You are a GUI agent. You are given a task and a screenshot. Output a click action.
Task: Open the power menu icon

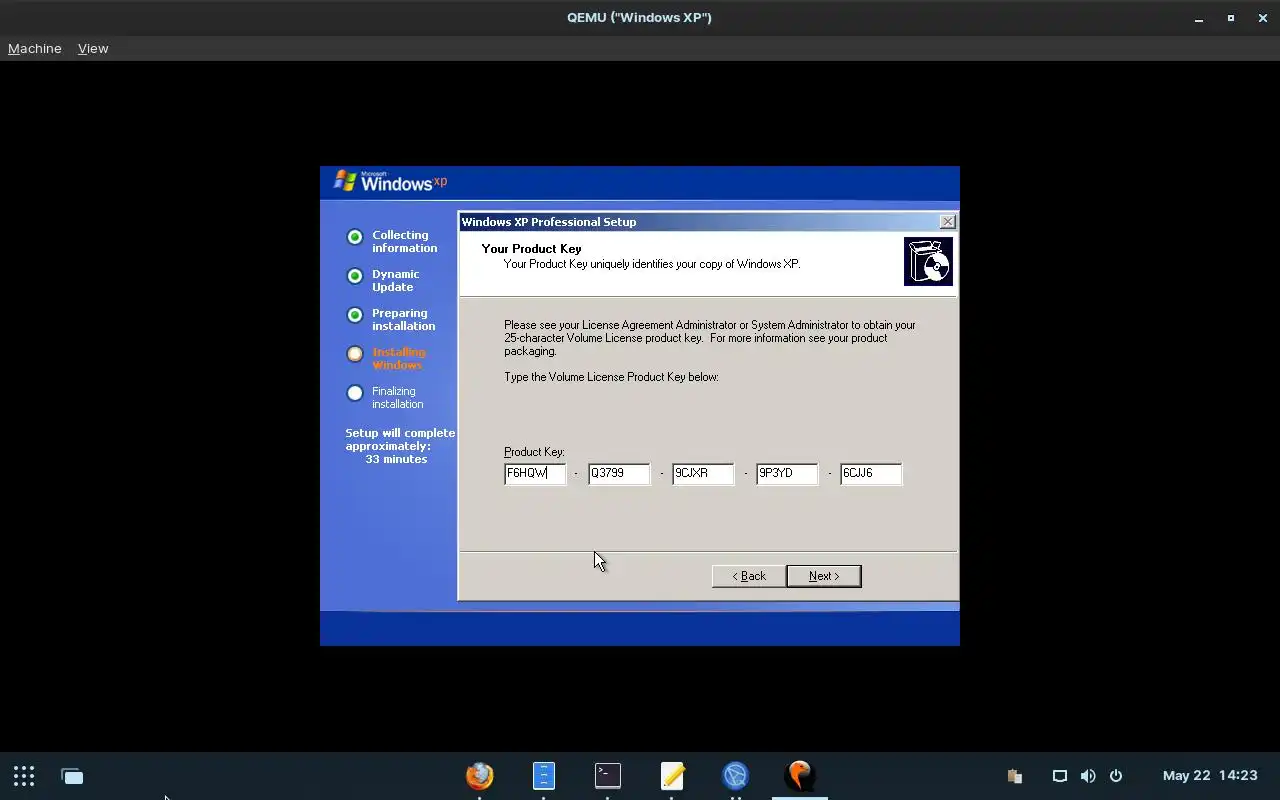(x=1116, y=776)
